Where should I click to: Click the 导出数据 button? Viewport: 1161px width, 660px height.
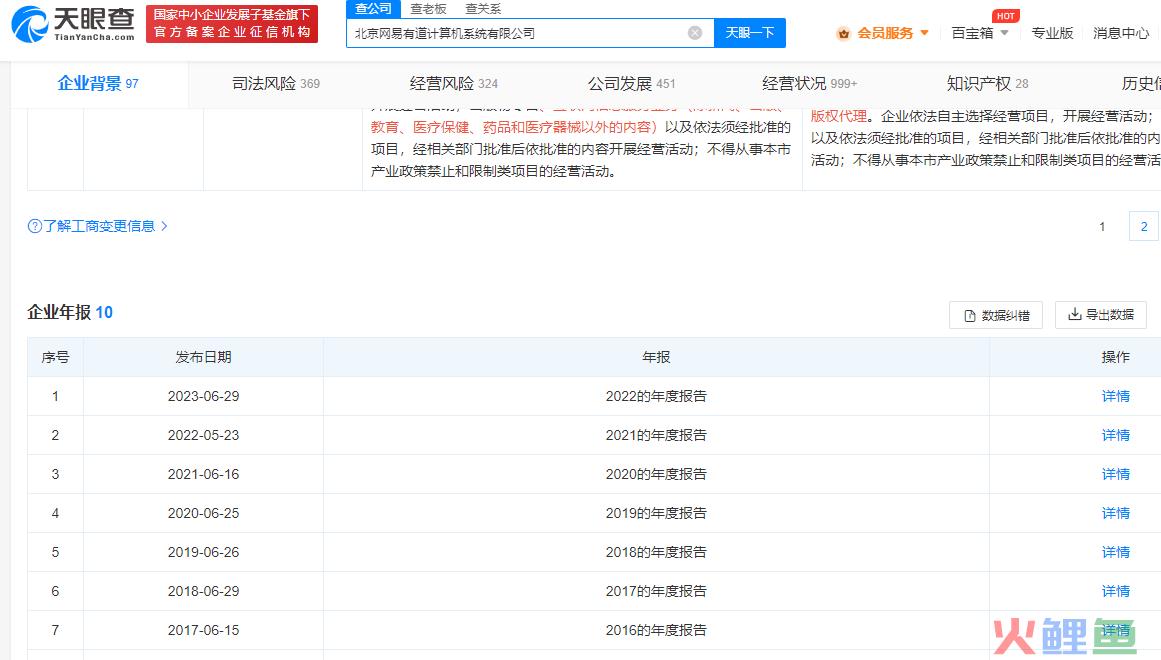click(x=1101, y=315)
